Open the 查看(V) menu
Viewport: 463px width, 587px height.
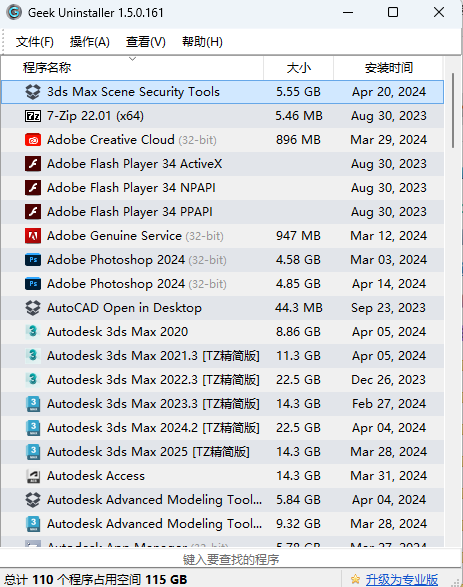[146, 42]
